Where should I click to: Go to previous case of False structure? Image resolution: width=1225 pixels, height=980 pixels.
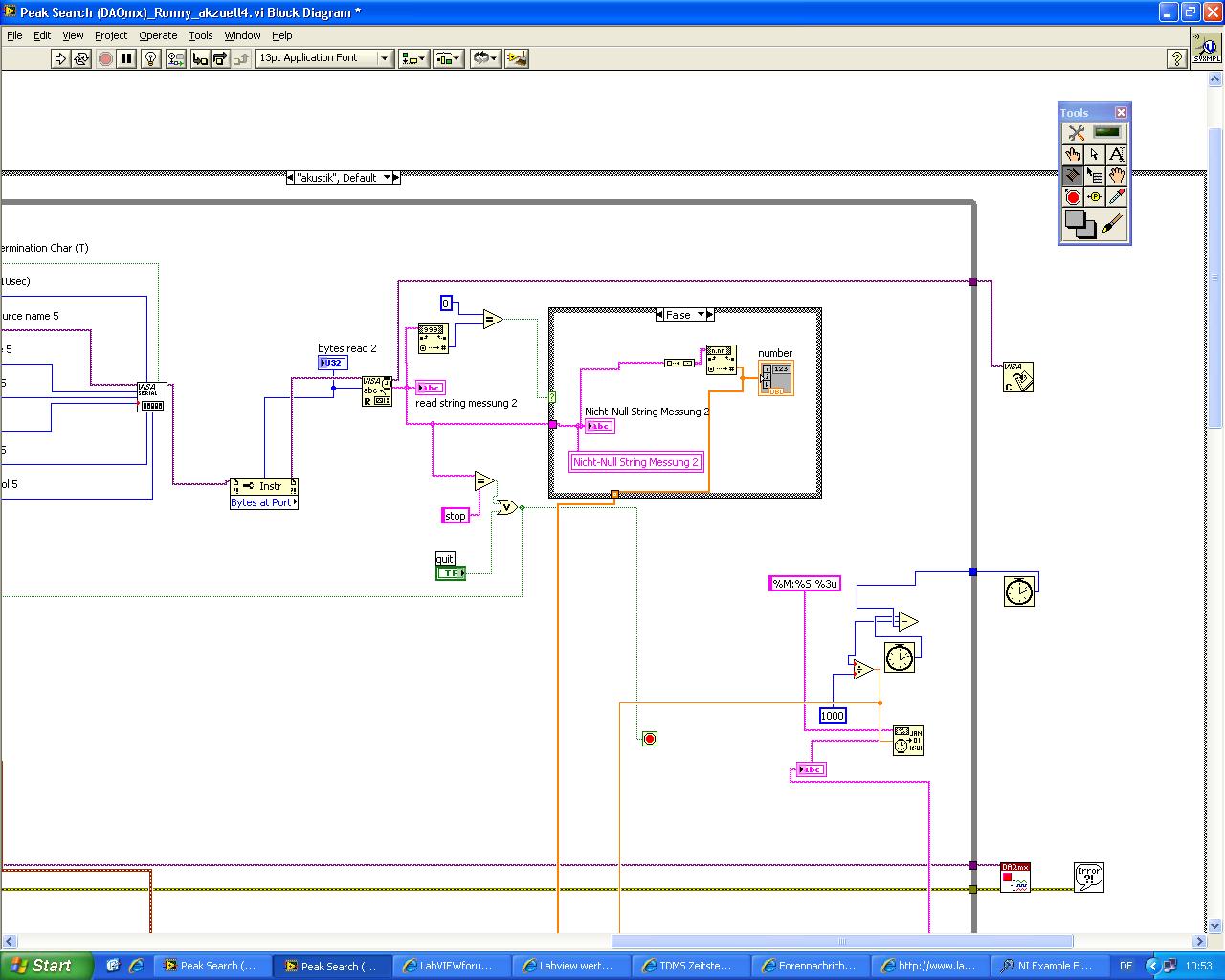pyautogui.click(x=659, y=315)
